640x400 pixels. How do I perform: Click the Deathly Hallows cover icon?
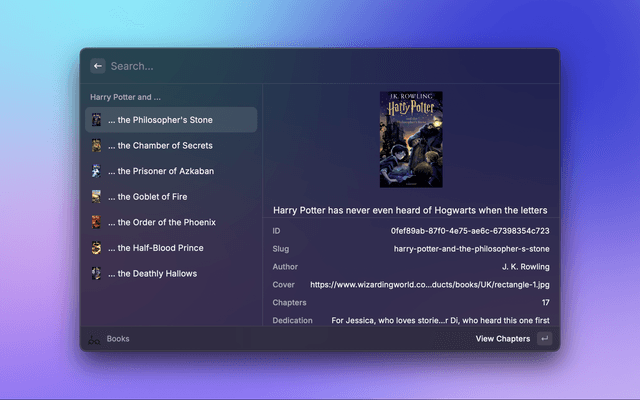click(x=96, y=273)
